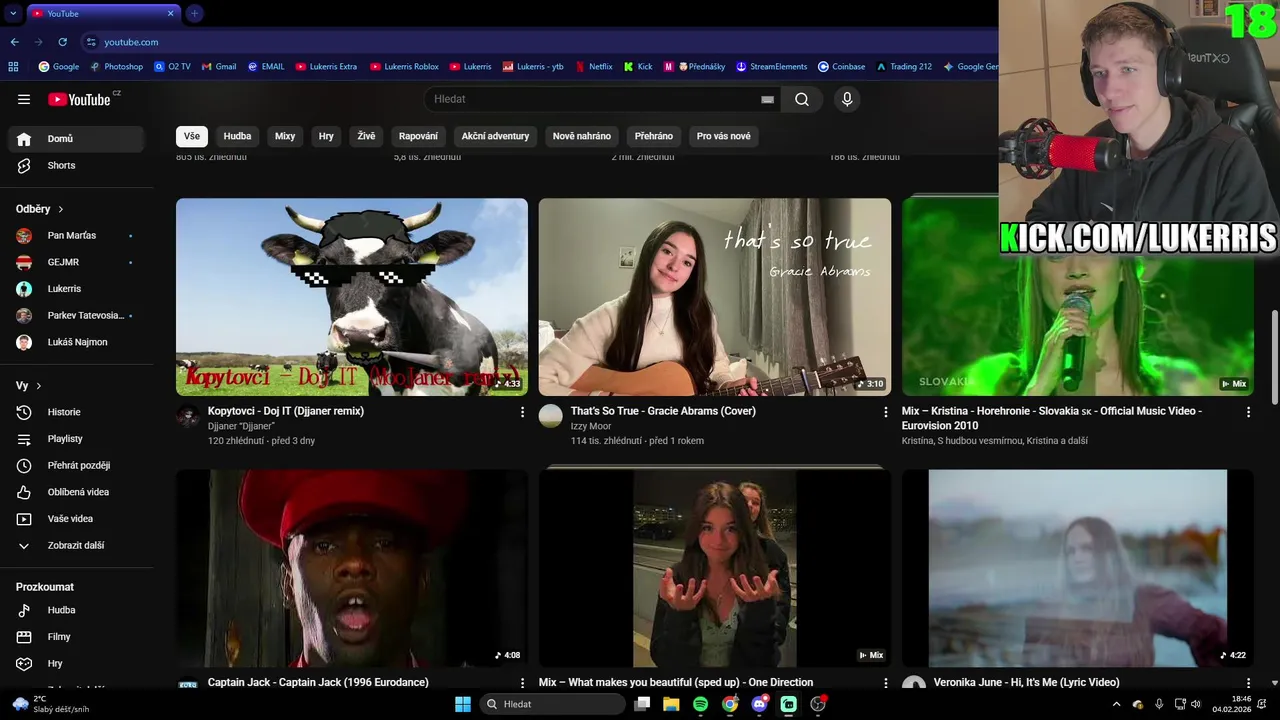Image resolution: width=1280 pixels, height=720 pixels.
Task: Open What makes you beautiful mix thumbnail
Action: pos(715,568)
